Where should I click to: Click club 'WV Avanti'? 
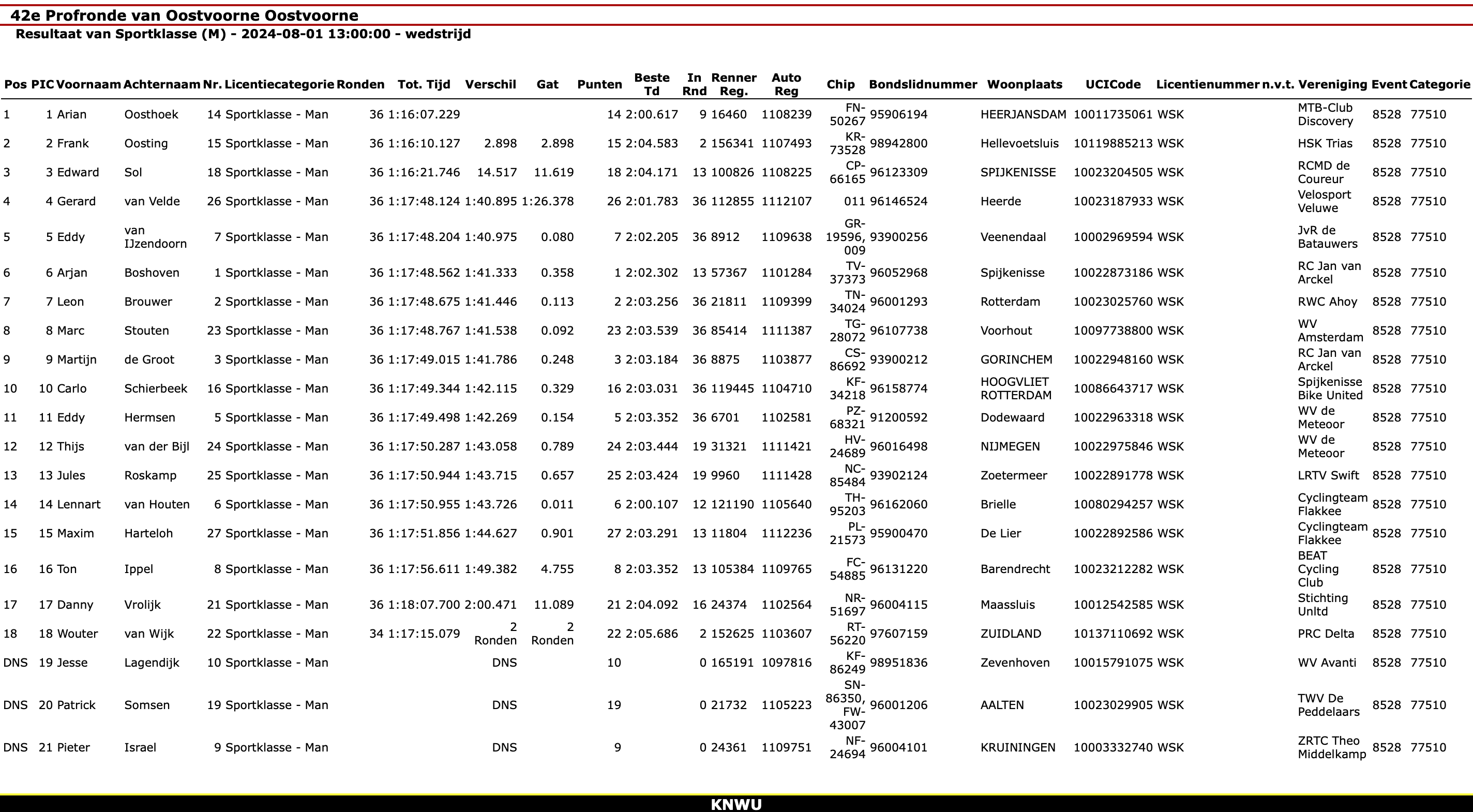(1327, 663)
